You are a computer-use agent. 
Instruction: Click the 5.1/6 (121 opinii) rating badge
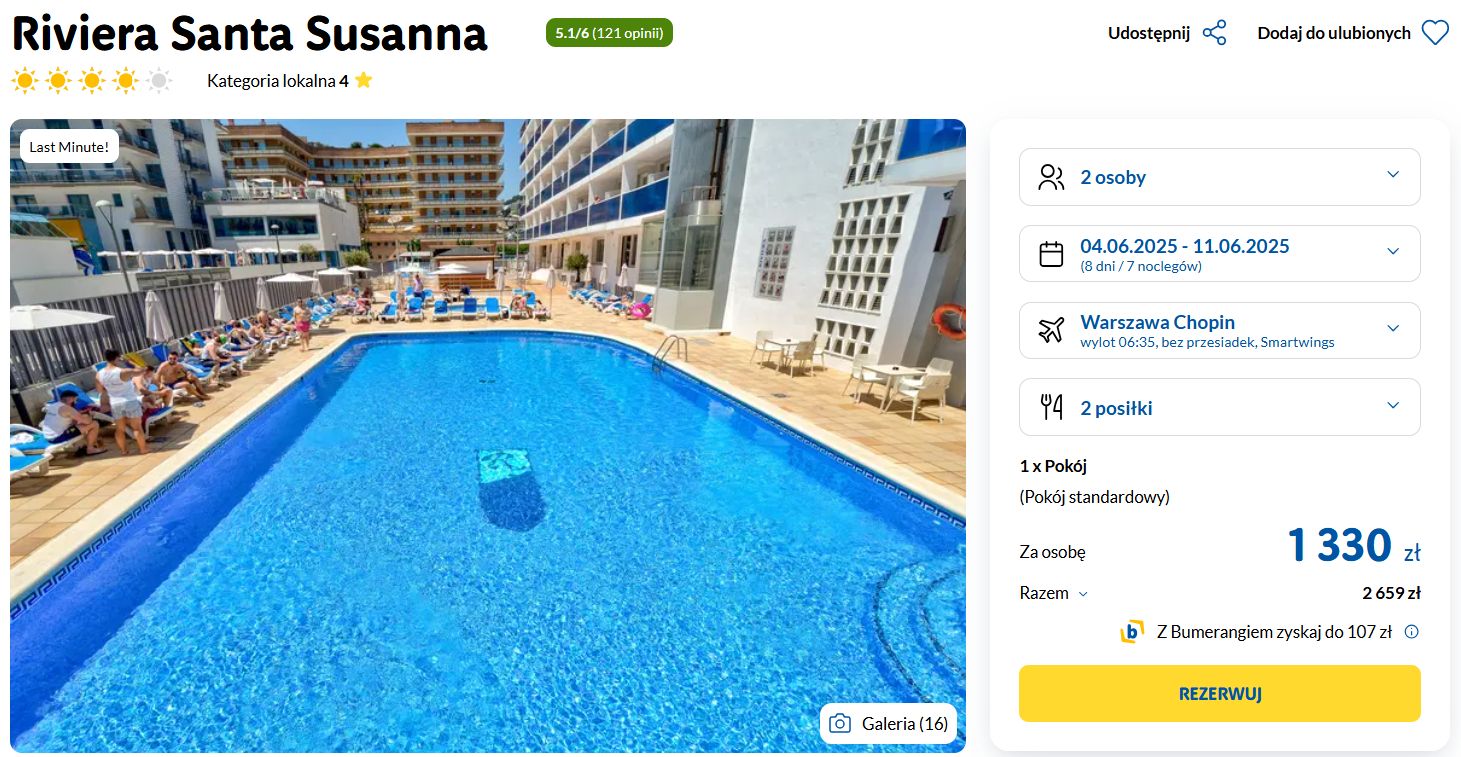[x=609, y=33]
